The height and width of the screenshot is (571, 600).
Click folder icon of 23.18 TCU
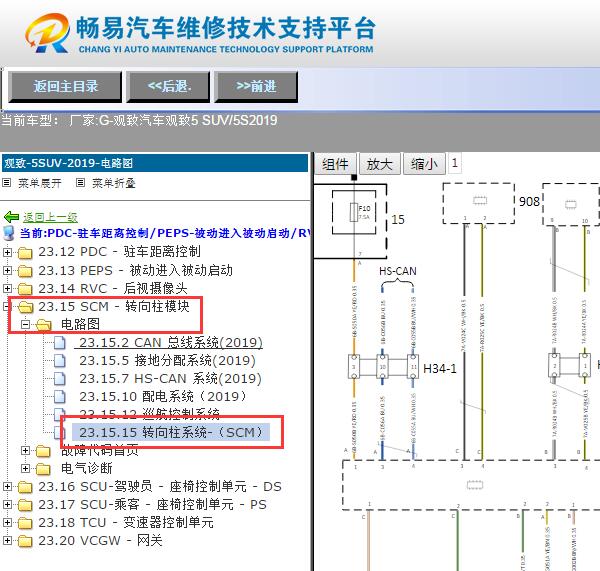25,523
